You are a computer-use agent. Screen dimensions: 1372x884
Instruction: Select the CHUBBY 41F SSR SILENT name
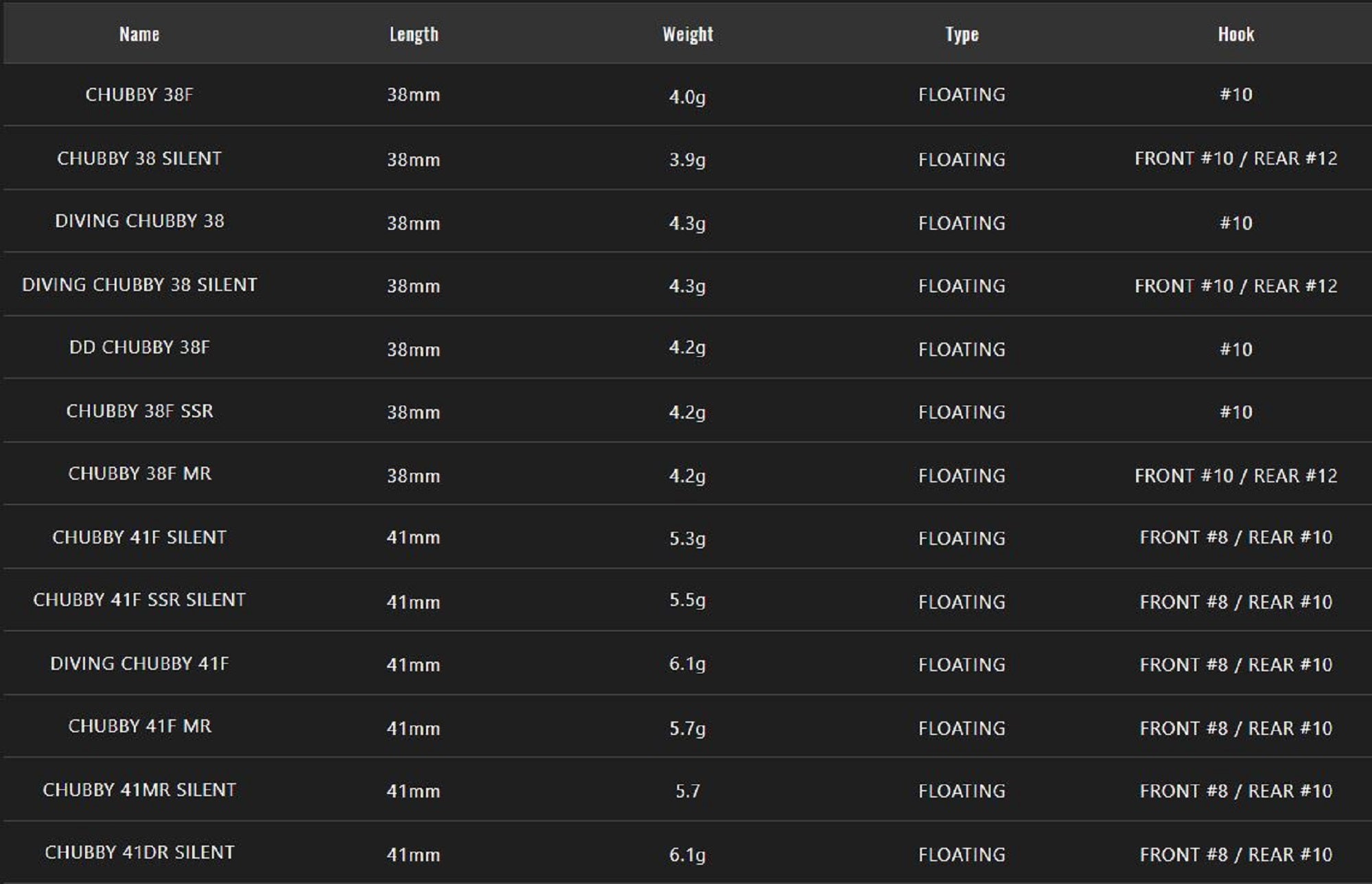[x=139, y=600]
